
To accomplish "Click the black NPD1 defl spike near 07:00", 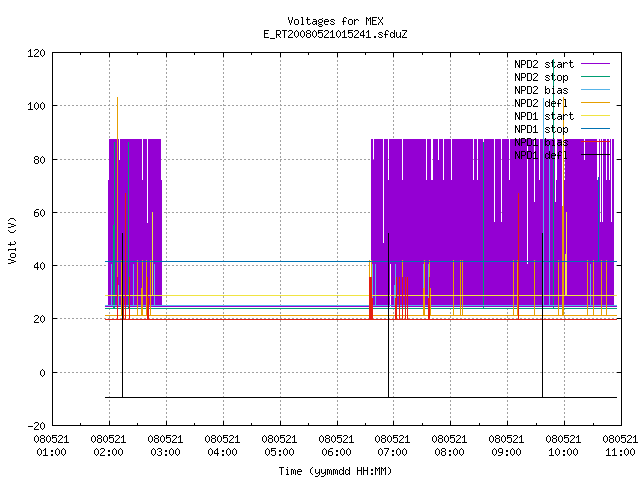I will click(x=389, y=314).
